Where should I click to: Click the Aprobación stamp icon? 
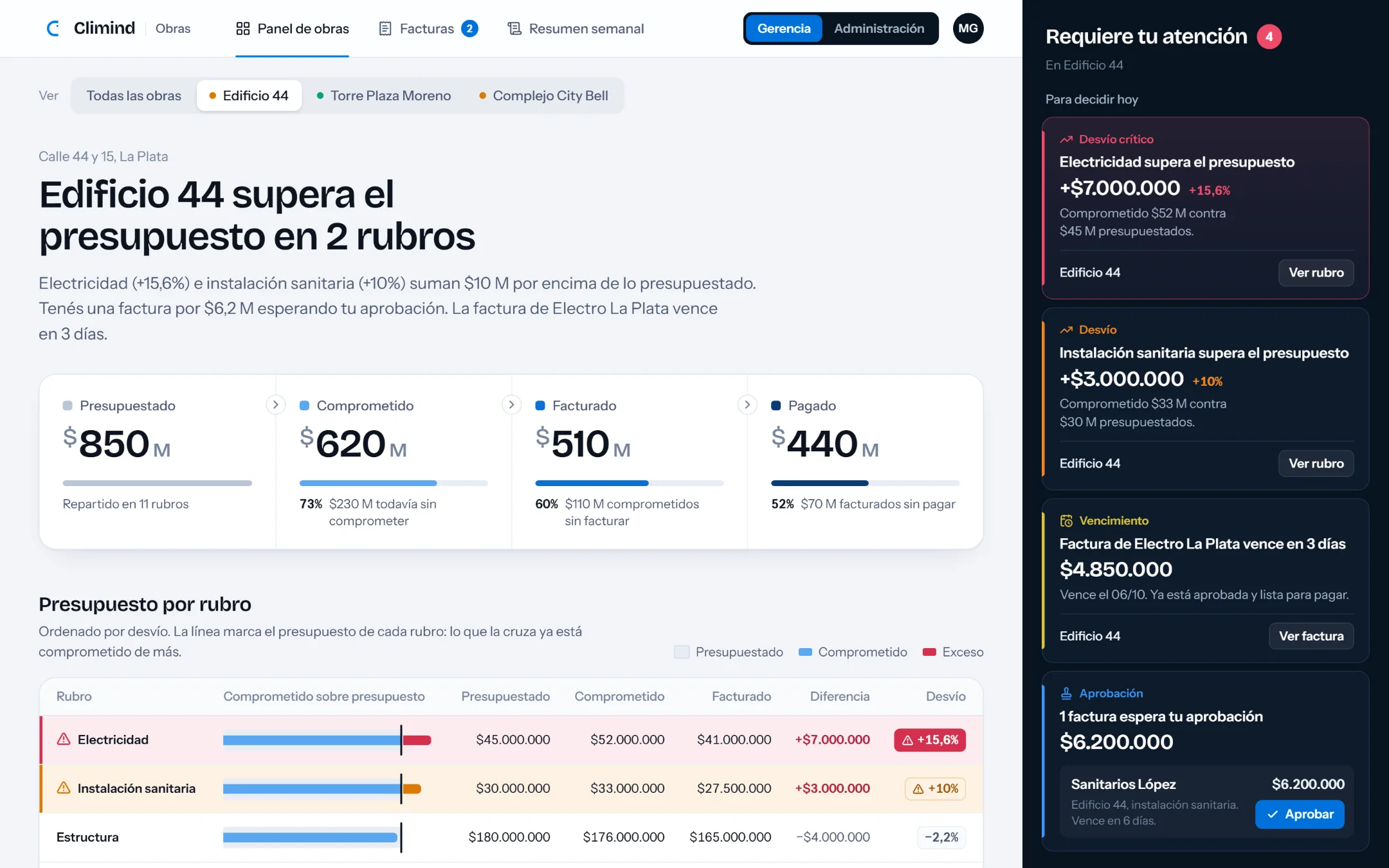(1066, 693)
